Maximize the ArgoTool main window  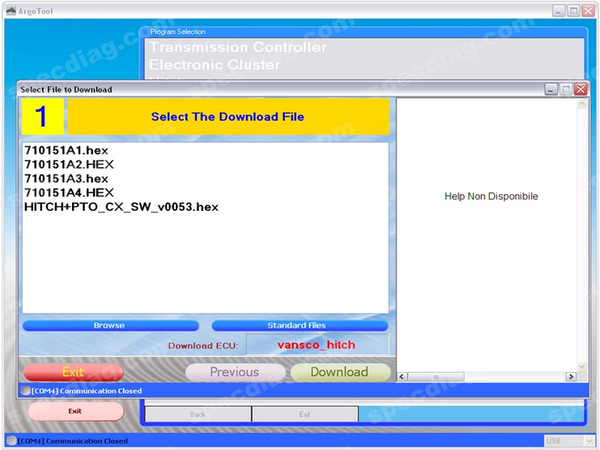(x=574, y=11)
